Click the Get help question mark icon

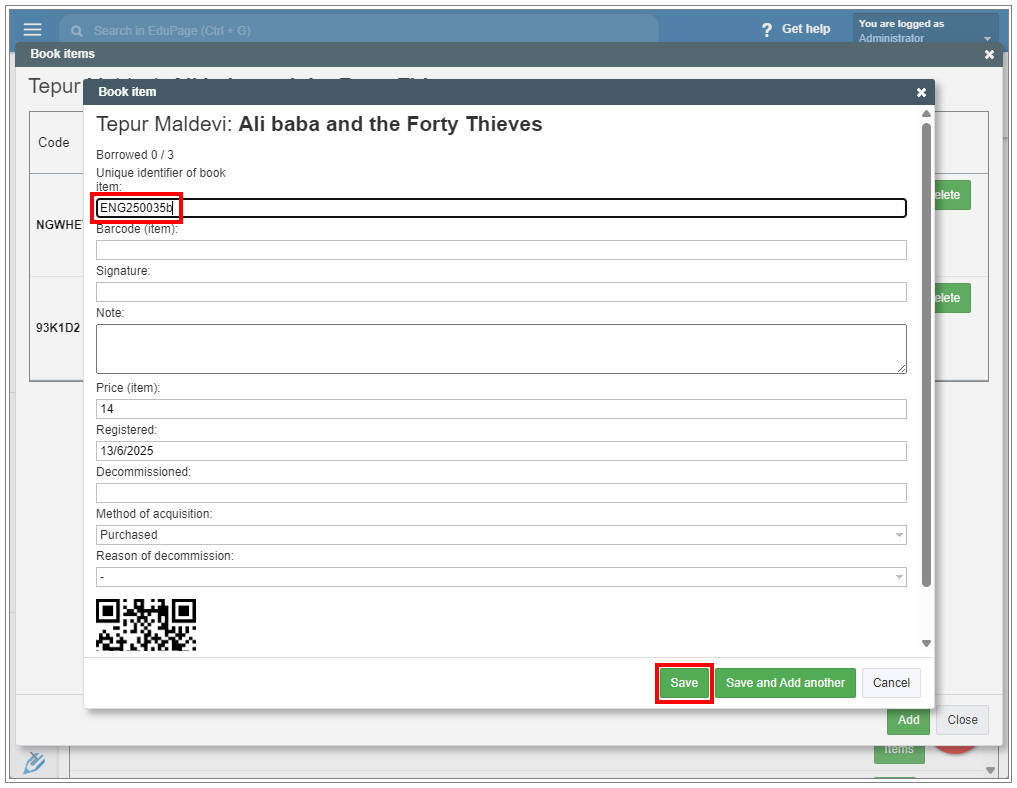click(767, 30)
